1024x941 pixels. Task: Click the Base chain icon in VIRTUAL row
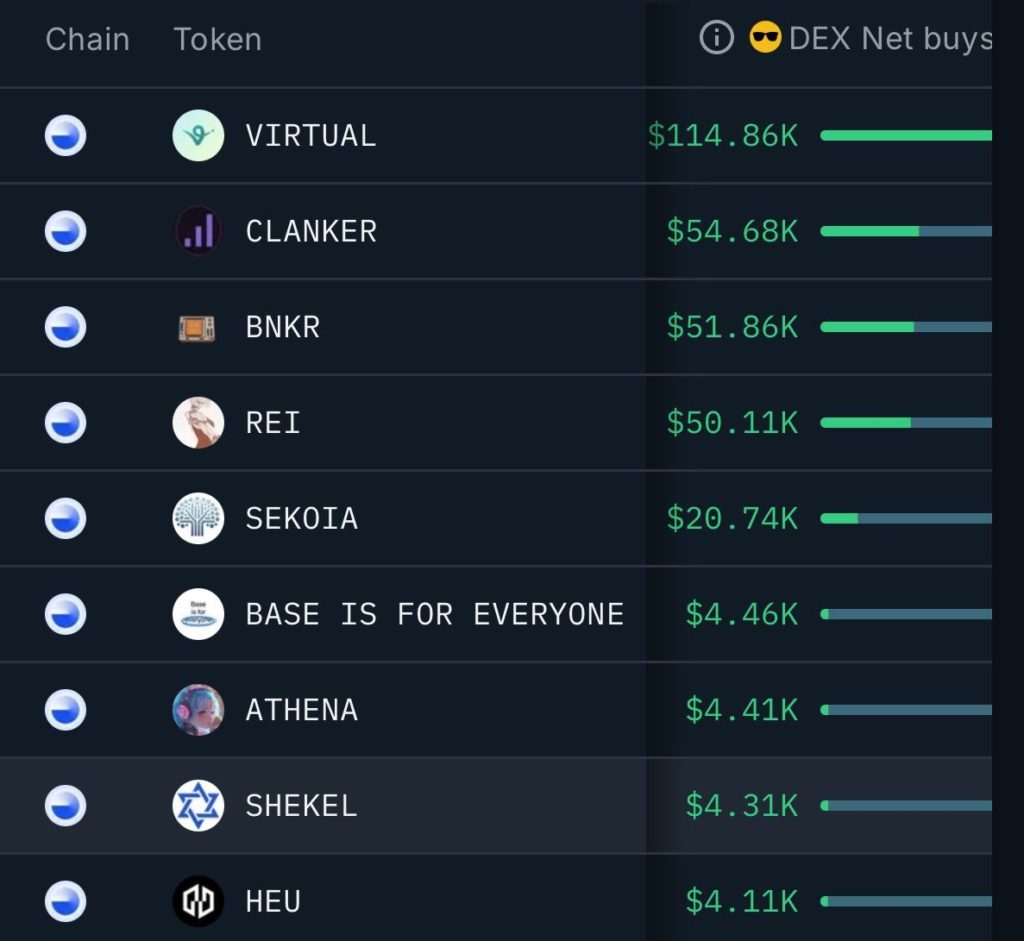tap(65, 135)
